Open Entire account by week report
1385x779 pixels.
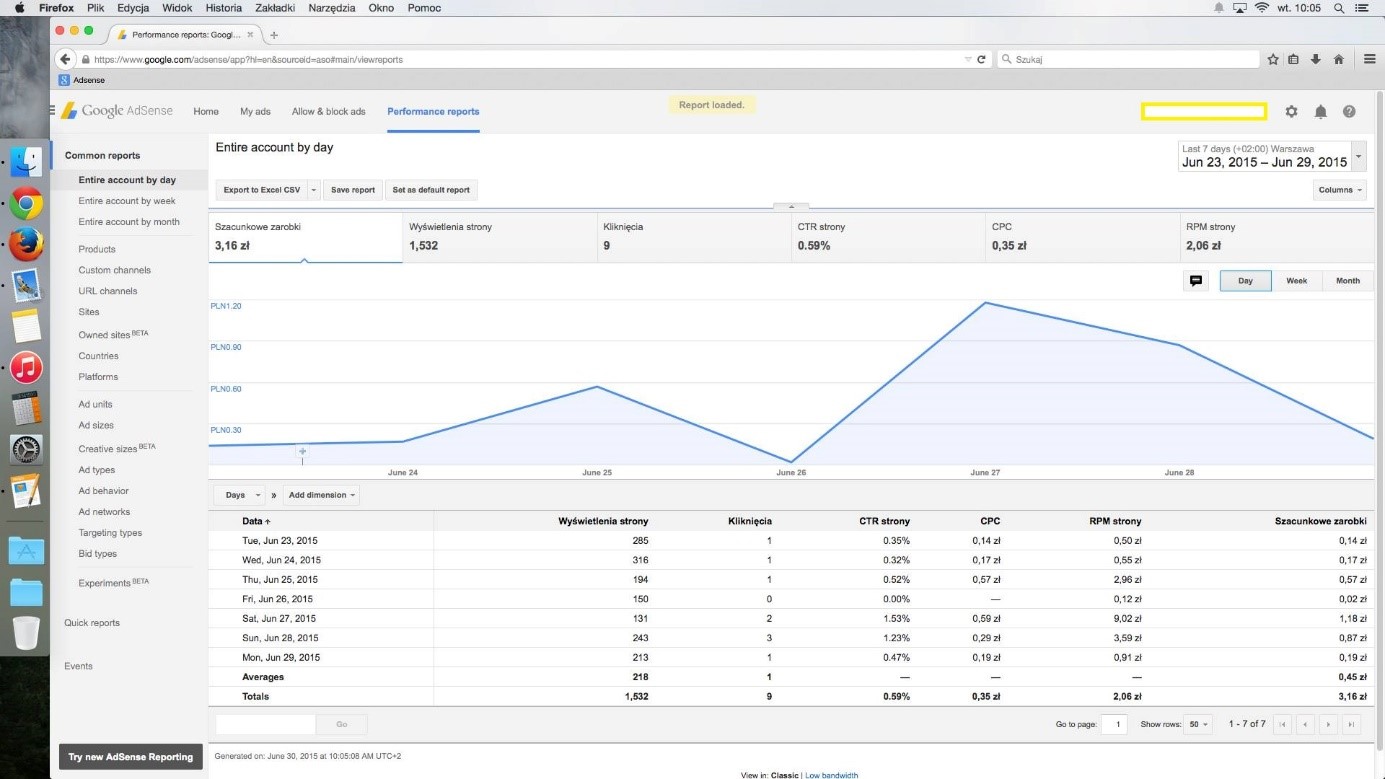[127, 201]
